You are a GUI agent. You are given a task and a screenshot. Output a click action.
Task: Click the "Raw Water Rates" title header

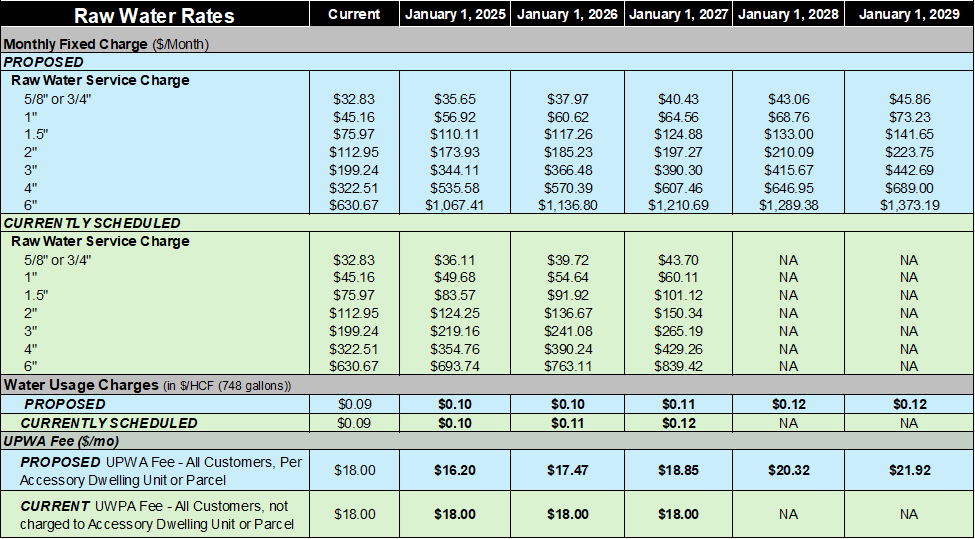click(x=154, y=15)
